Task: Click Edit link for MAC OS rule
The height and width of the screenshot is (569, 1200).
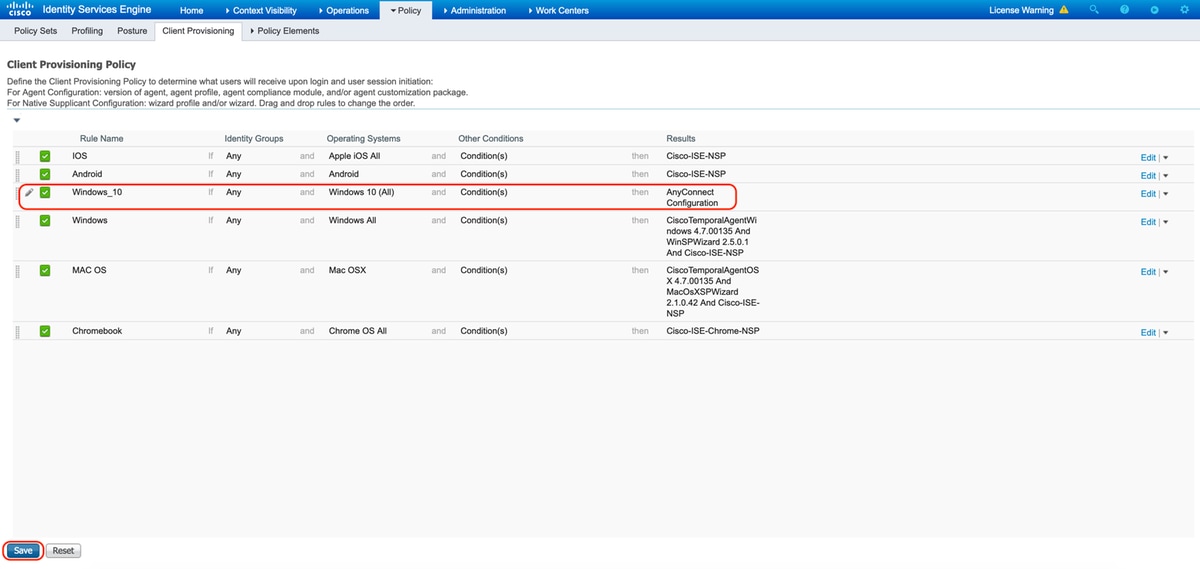Action: pyautogui.click(x=1148, y=272)
